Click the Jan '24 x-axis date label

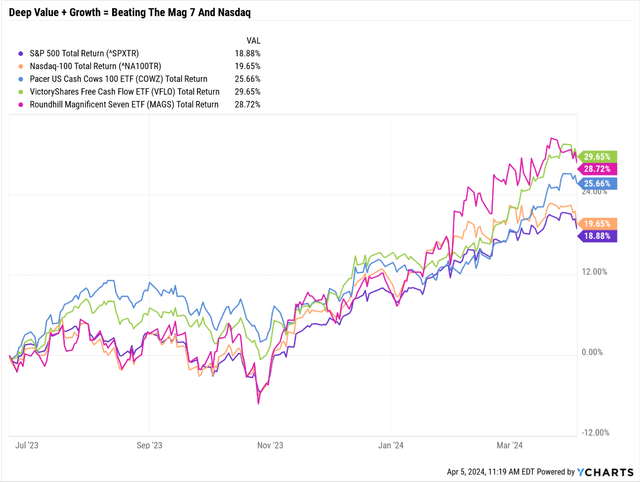click(x=391, y=446)
